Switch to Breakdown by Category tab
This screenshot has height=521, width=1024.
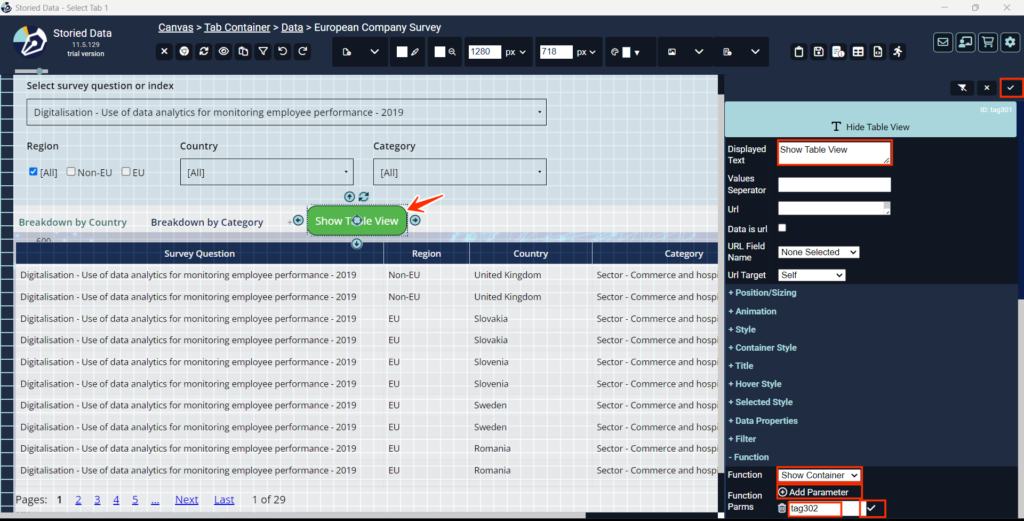tap(207, 222)
